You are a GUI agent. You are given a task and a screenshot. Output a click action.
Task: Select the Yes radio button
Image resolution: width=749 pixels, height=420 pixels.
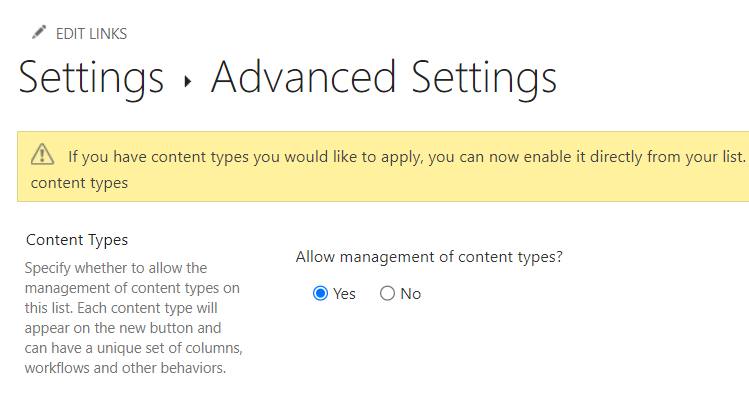pos(320,294)
